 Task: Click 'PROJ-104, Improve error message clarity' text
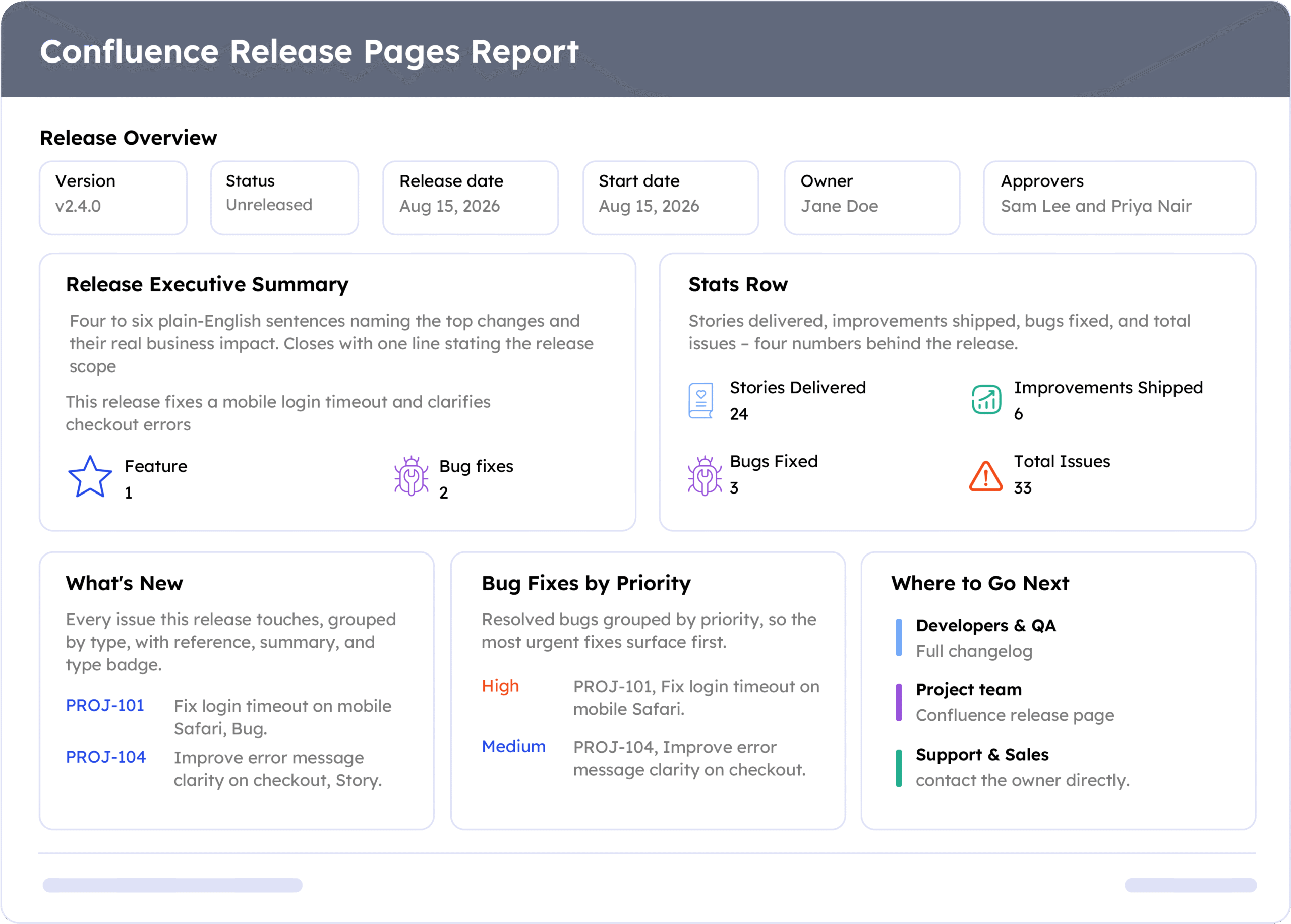[x=690, y=759]
